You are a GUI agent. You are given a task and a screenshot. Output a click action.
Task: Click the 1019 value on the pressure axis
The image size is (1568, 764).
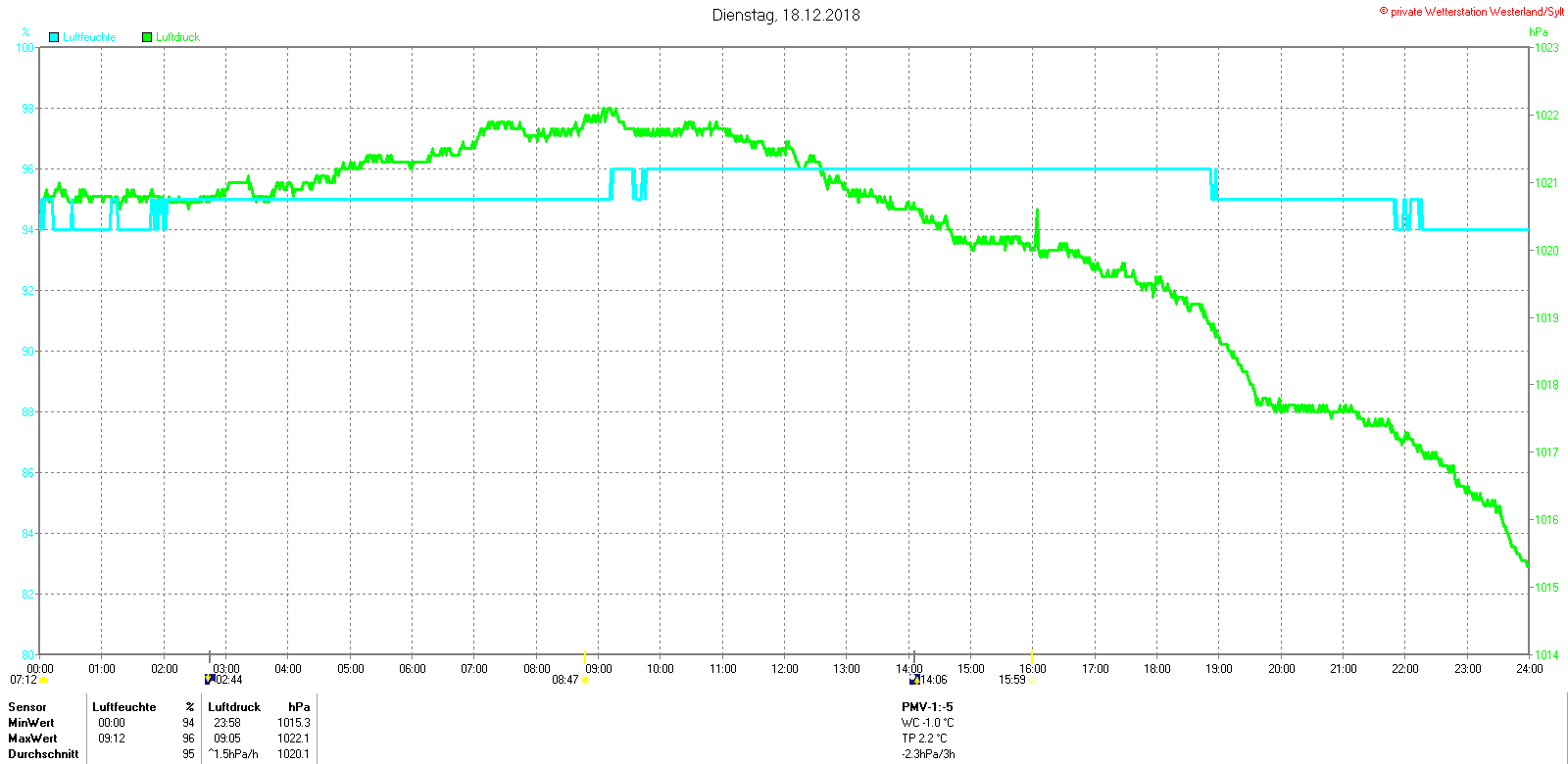point(1546,318)
